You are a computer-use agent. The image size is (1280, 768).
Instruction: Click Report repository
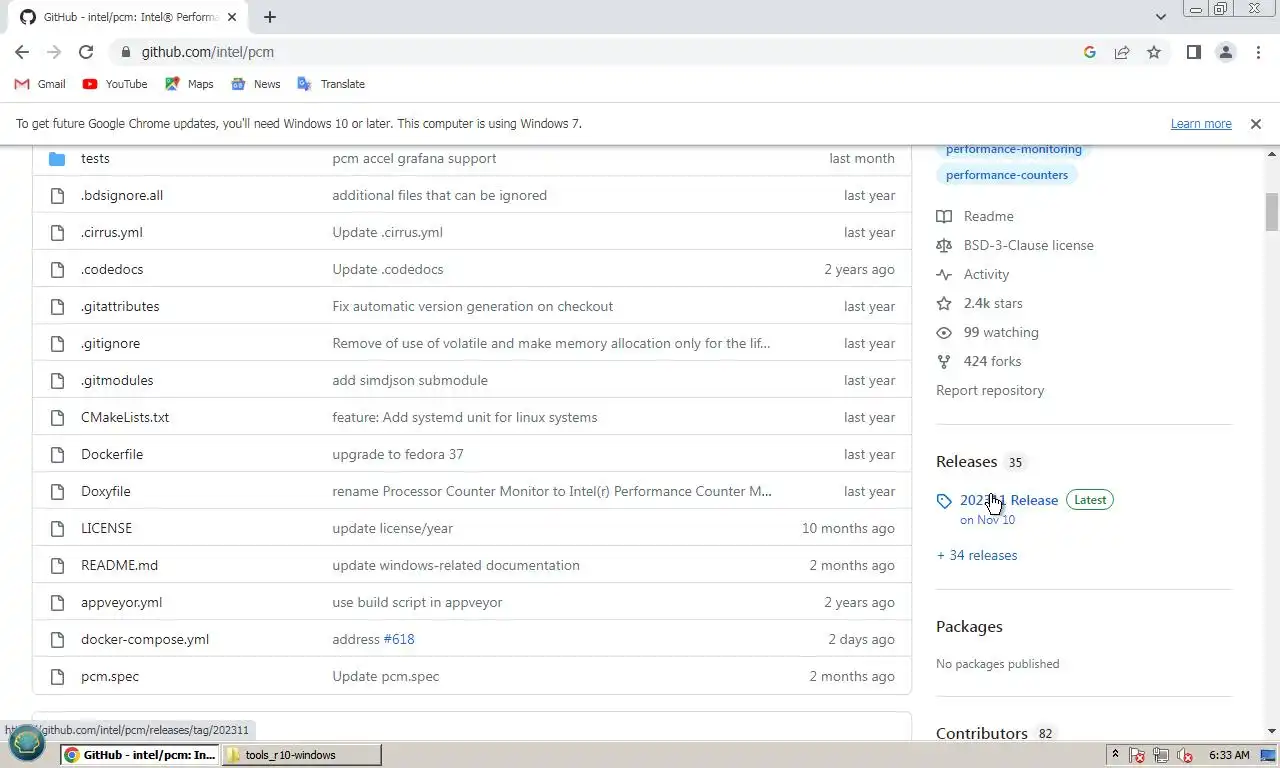(990, 390)
